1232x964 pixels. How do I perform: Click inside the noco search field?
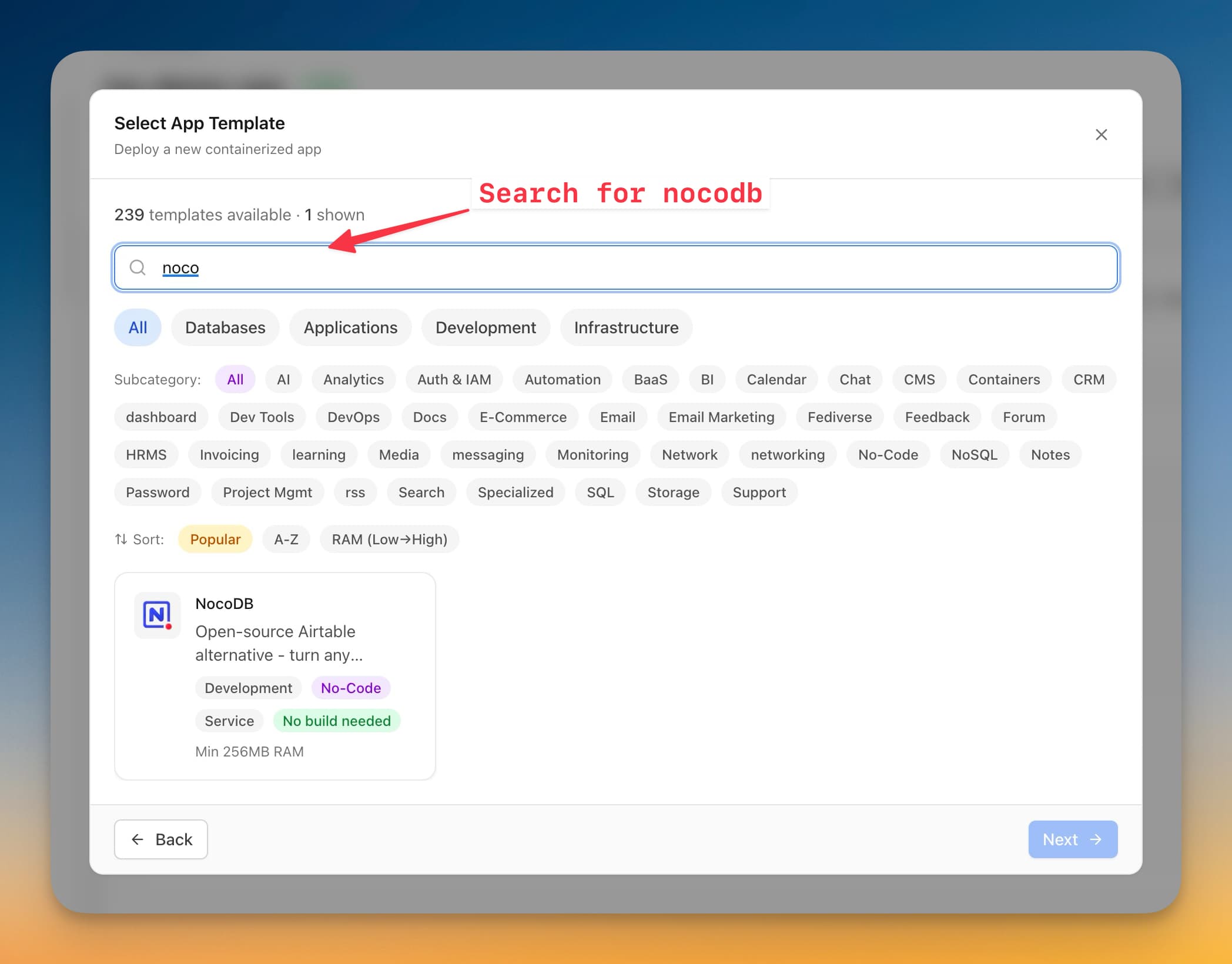tap(411, 267)
